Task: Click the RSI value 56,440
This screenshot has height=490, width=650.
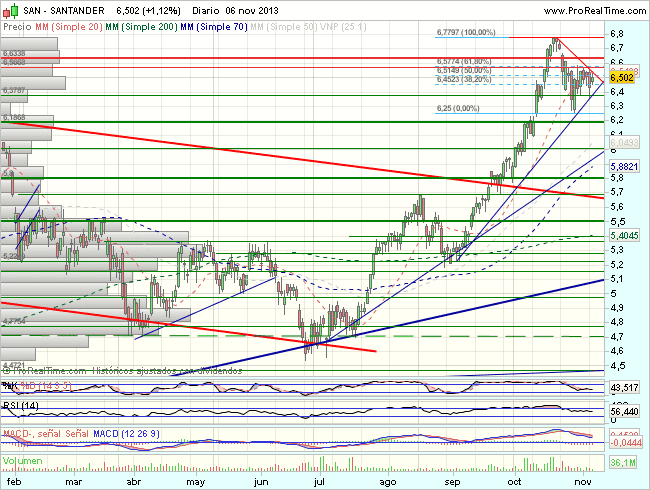Action: (x=624, y=412)
